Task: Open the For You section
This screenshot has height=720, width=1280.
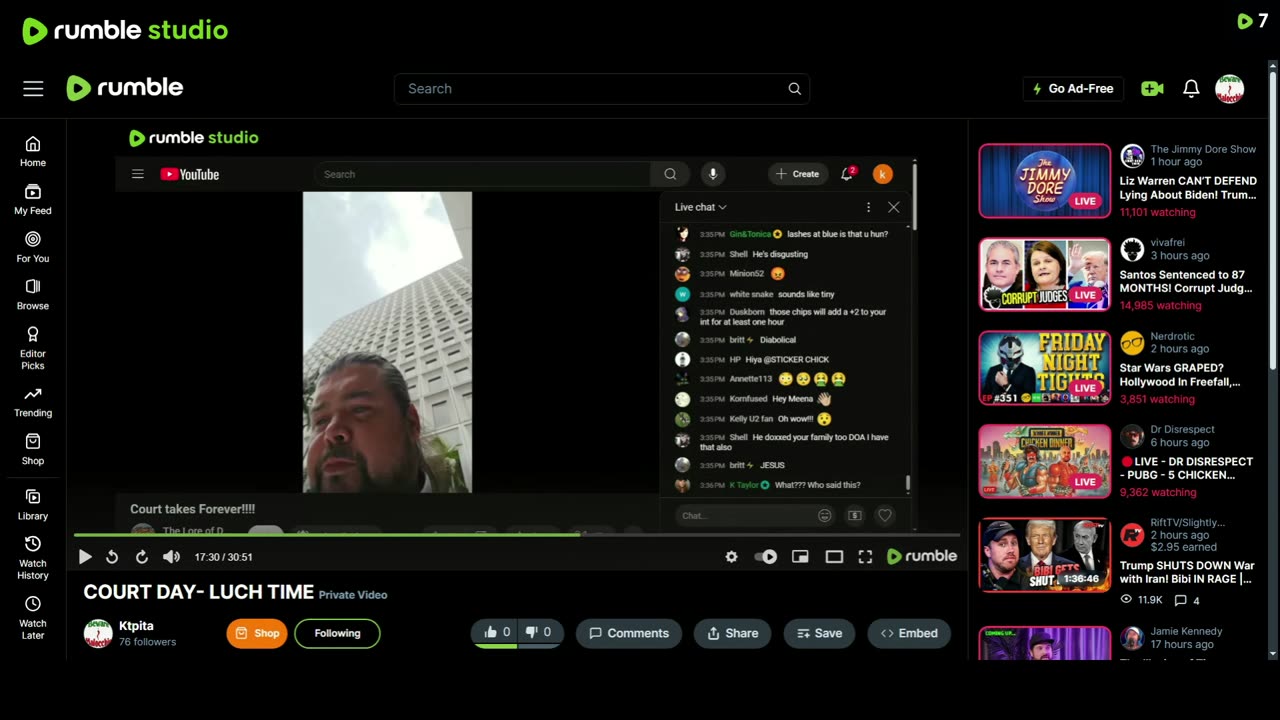Action: click(x=33, y=247)
